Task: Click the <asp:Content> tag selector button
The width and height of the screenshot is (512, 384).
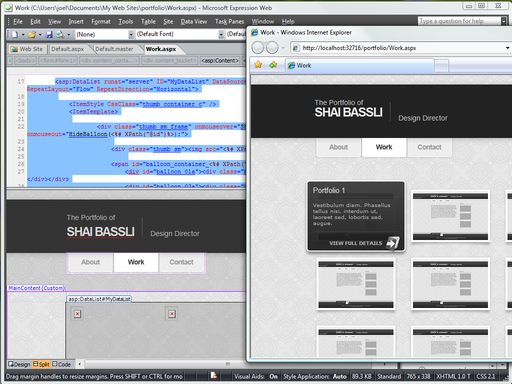Action: point(220,60)
